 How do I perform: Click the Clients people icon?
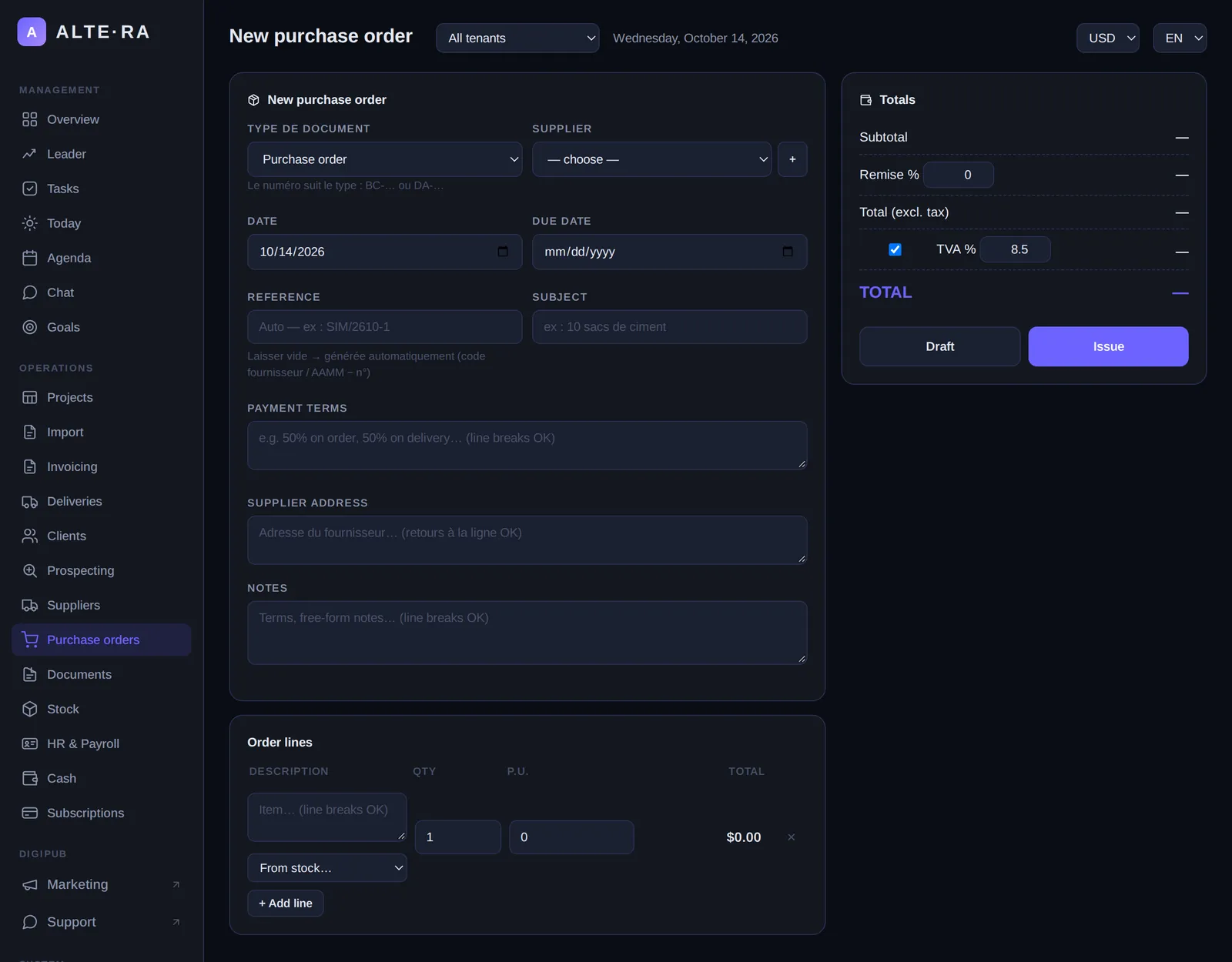pyautogui.click(x=29, y=536)
